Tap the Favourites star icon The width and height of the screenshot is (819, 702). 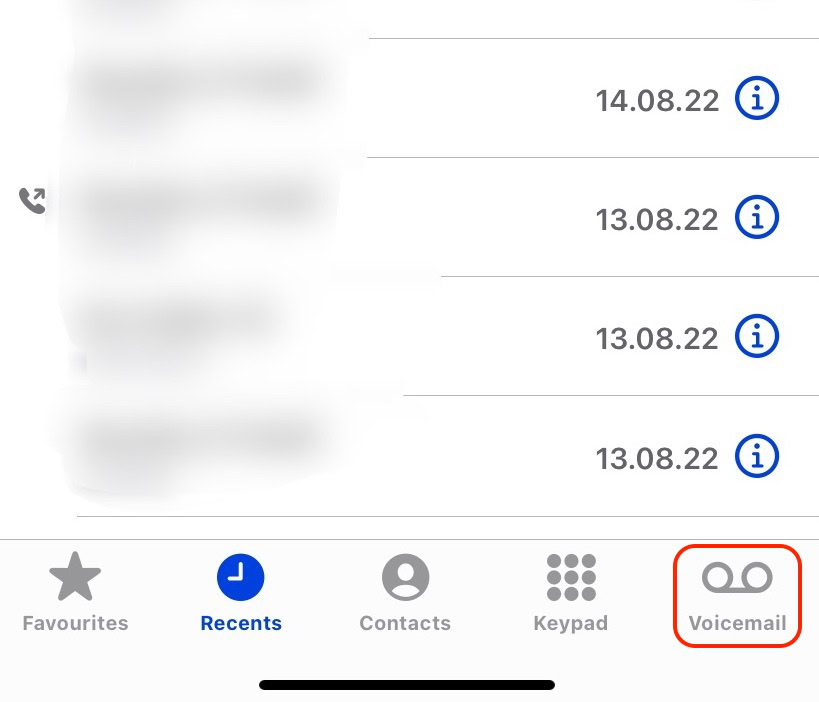[75, 577]
